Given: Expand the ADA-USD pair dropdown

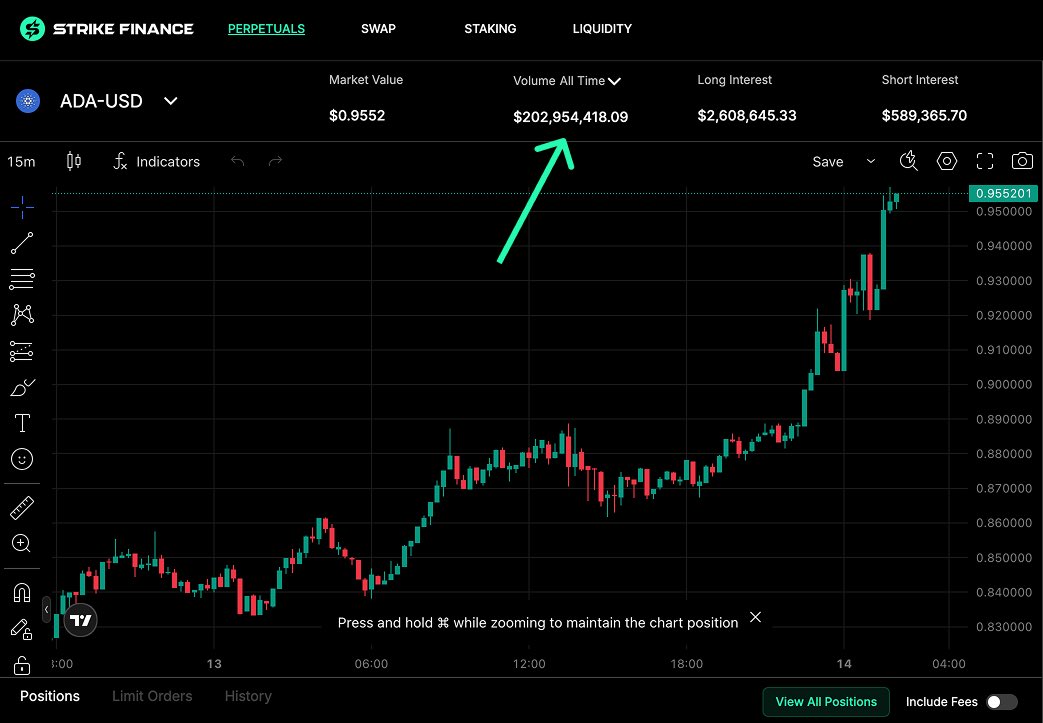Looking at the screenshot, I should pyautogui.click(x=171, y=101).
